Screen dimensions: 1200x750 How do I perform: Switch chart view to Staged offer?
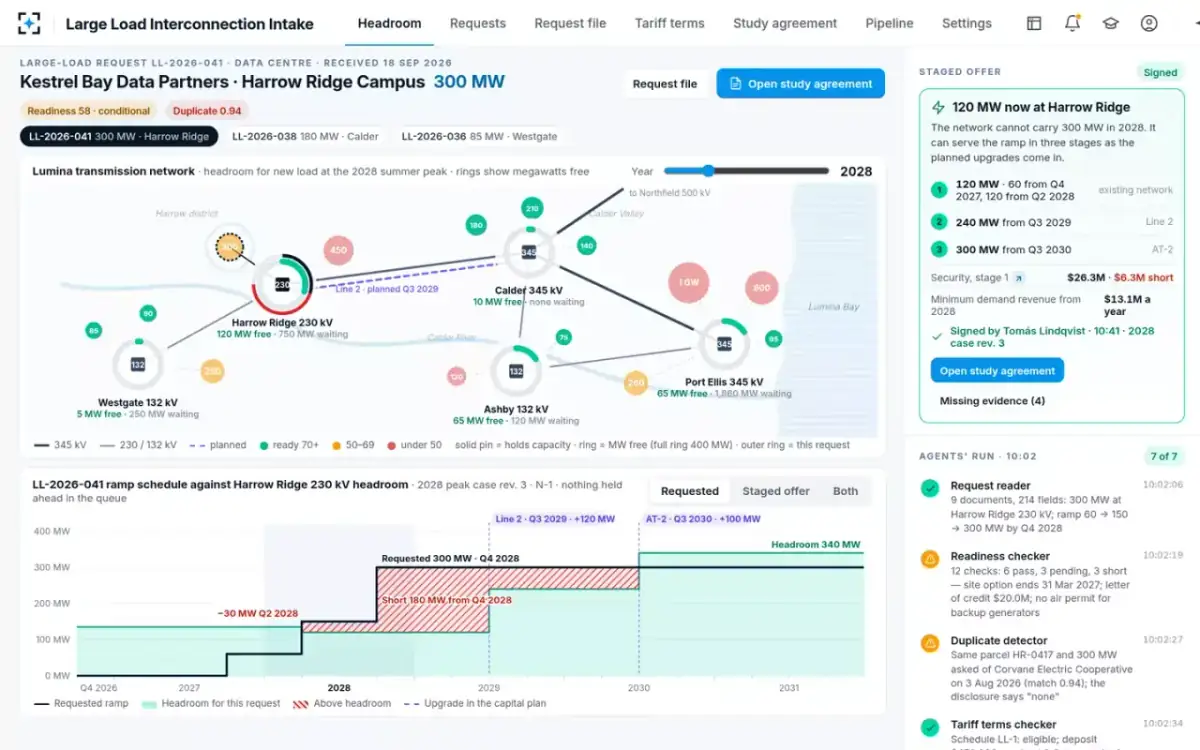[776, 491]
